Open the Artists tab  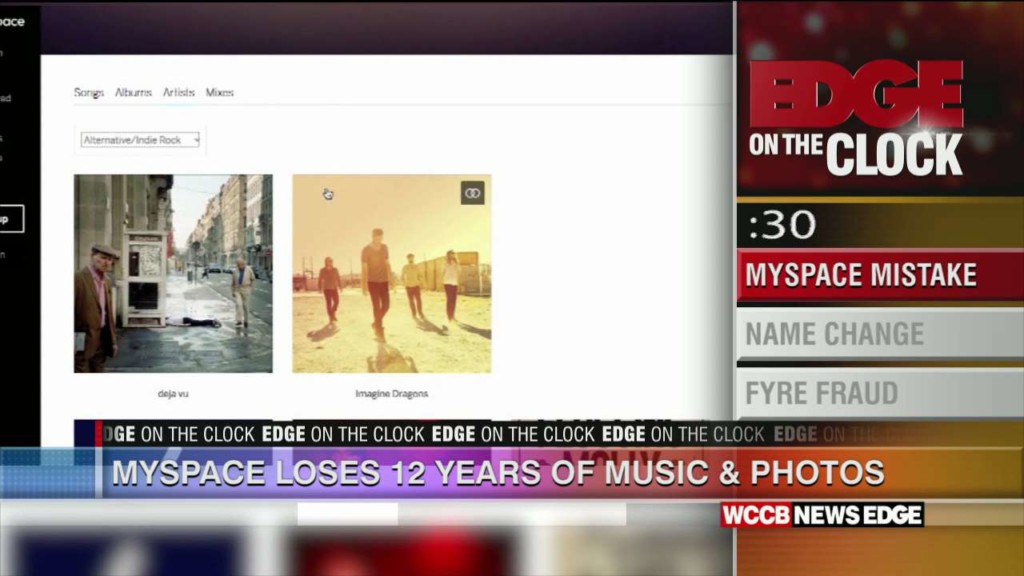click(179, 93)
